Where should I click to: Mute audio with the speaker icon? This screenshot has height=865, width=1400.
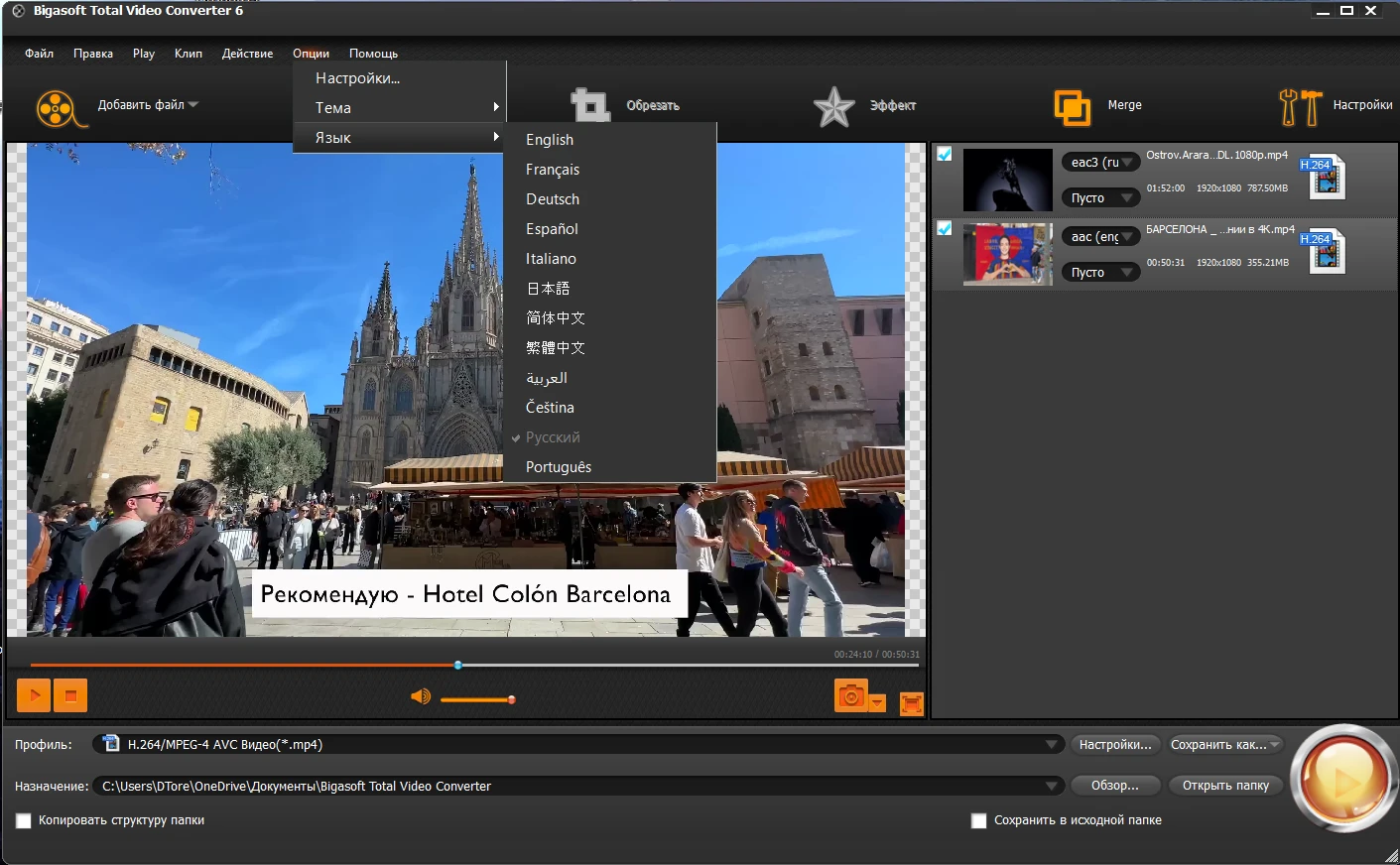click(421, 697)
